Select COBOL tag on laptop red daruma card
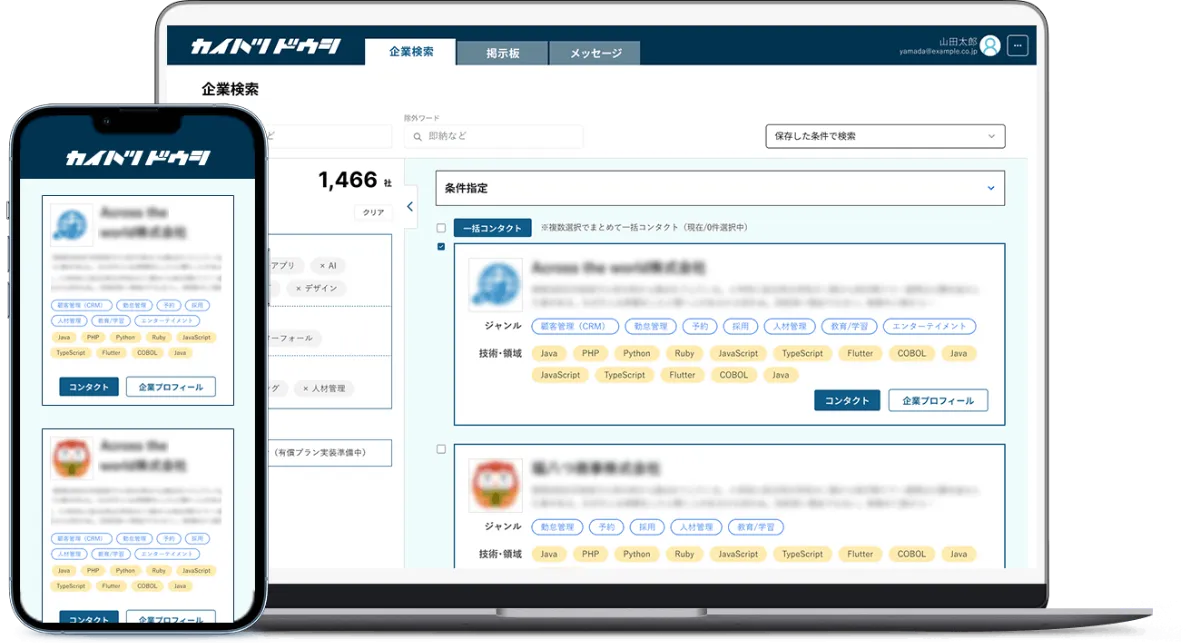Viewport: 1200px width, 643px height. [911, 554]
